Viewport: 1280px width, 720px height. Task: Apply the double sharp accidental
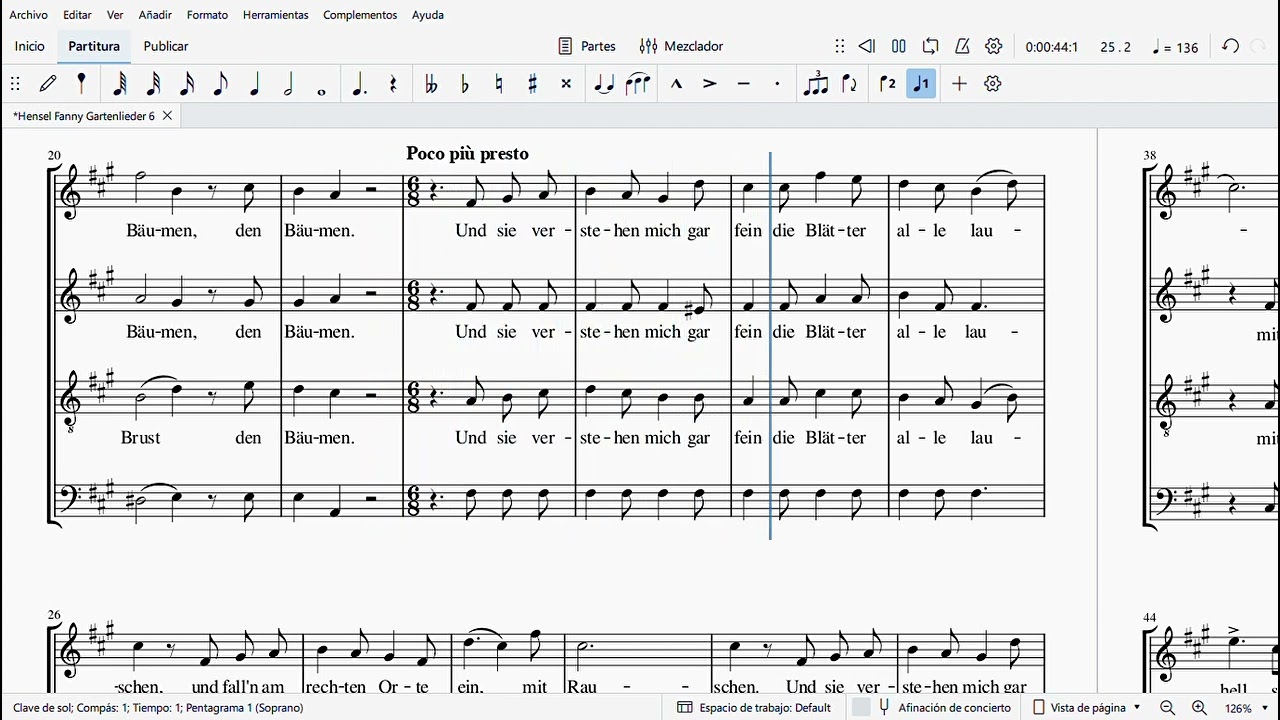point(566,84)
